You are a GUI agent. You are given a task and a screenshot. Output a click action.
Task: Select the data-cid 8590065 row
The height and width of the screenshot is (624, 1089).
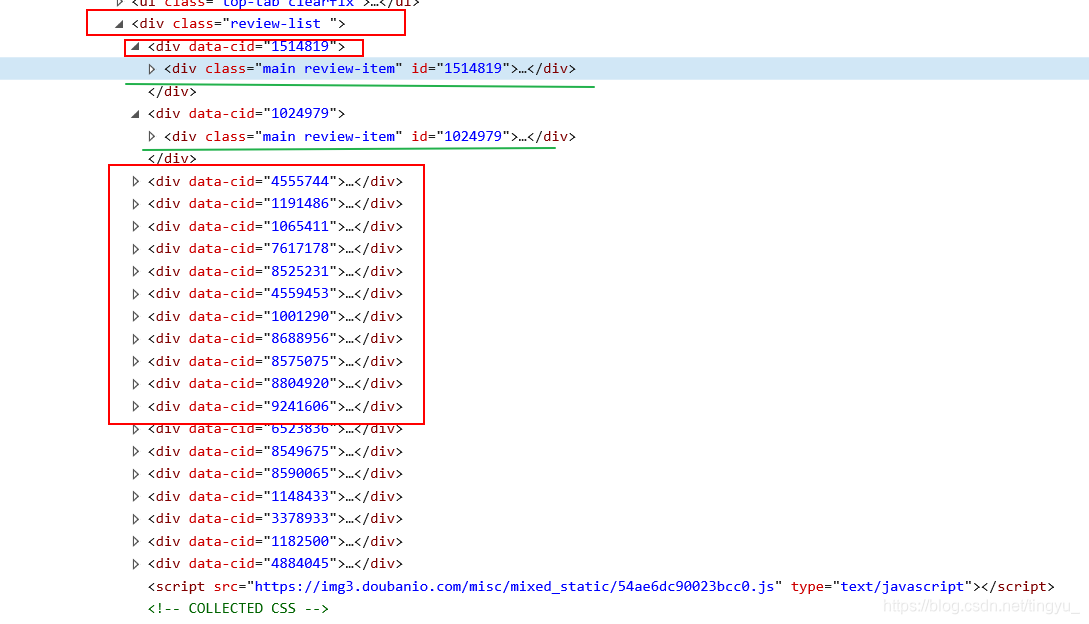(x=275, y=474)
